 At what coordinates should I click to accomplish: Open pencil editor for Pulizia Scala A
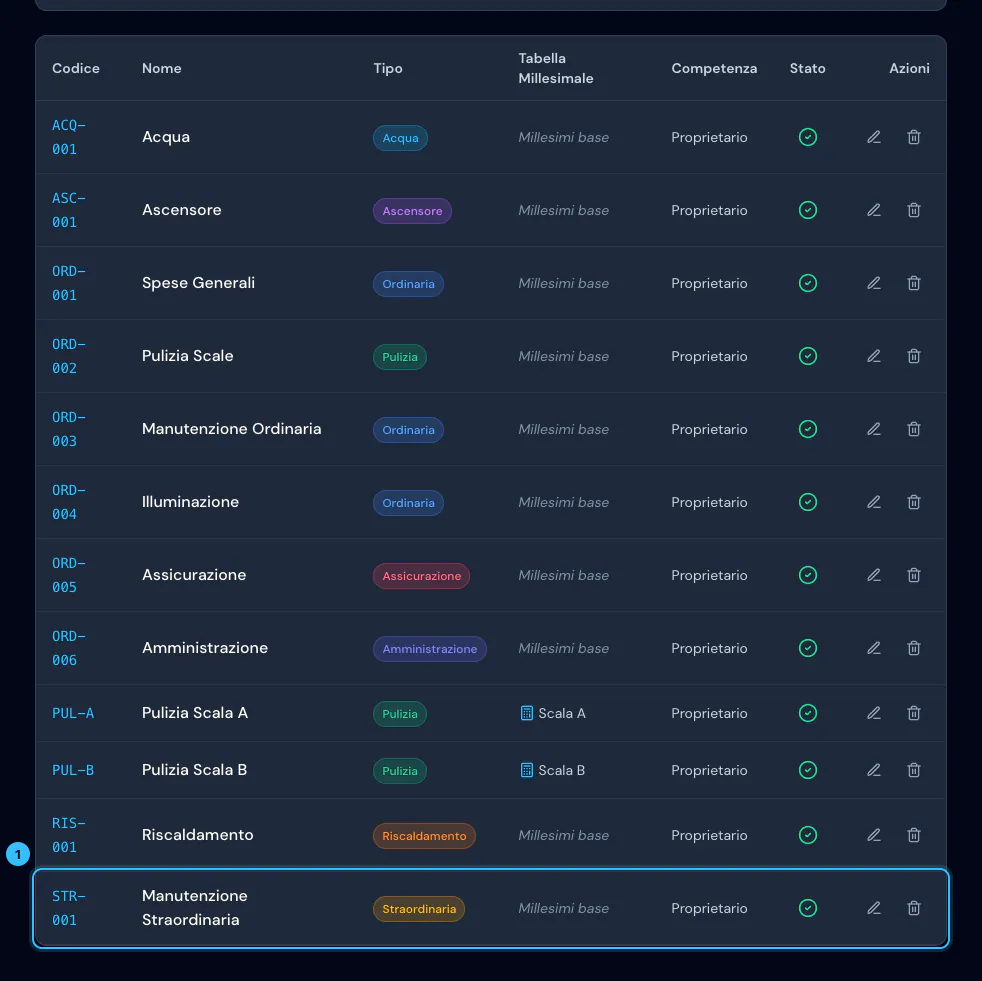[874, 713]
